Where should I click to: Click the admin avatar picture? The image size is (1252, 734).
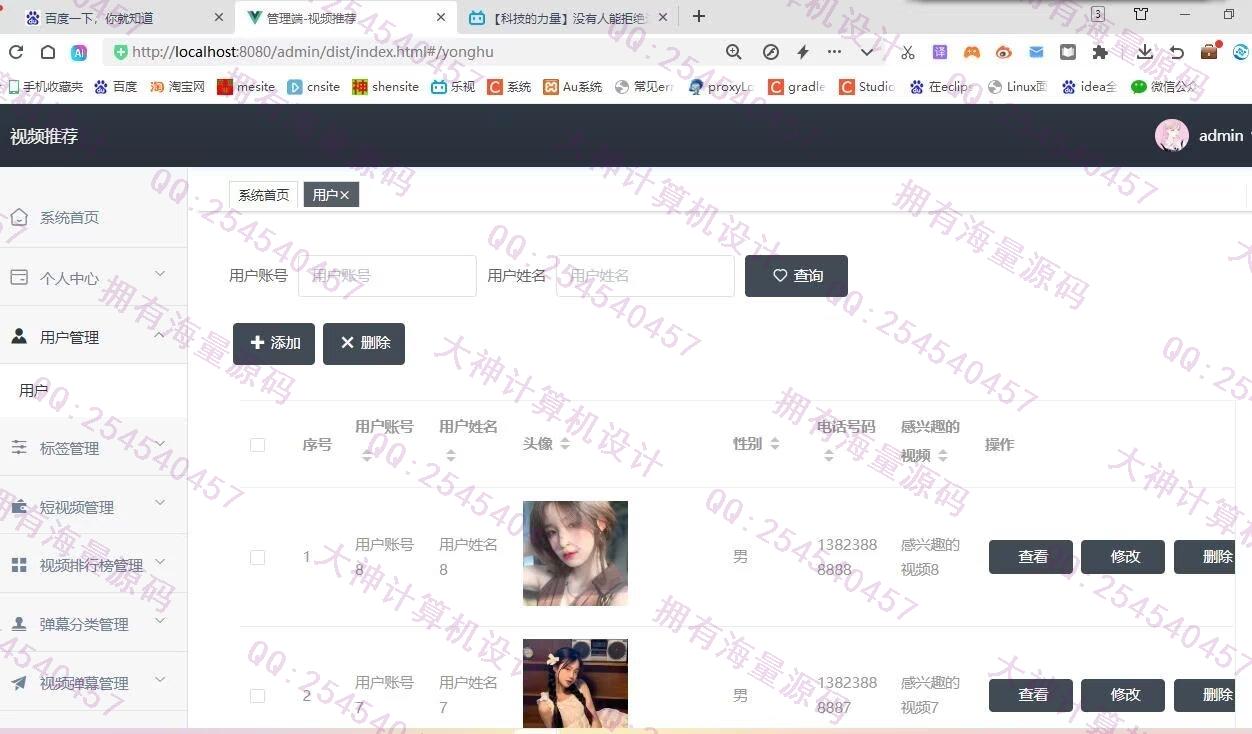1171,136
